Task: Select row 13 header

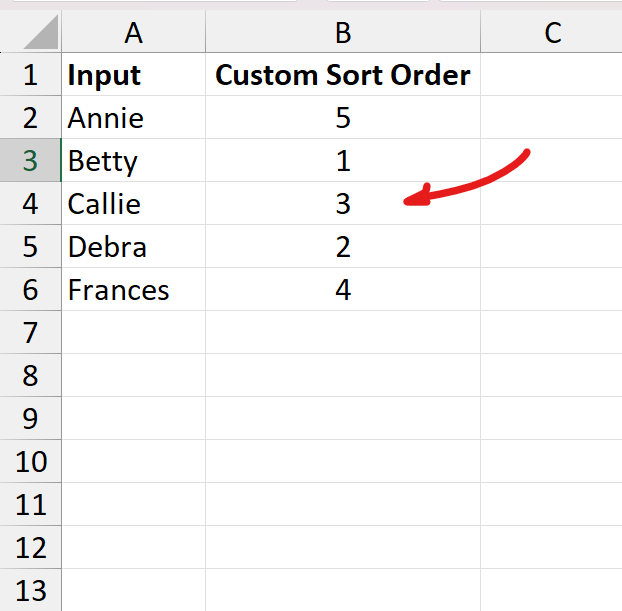Action: pos(30,589)
